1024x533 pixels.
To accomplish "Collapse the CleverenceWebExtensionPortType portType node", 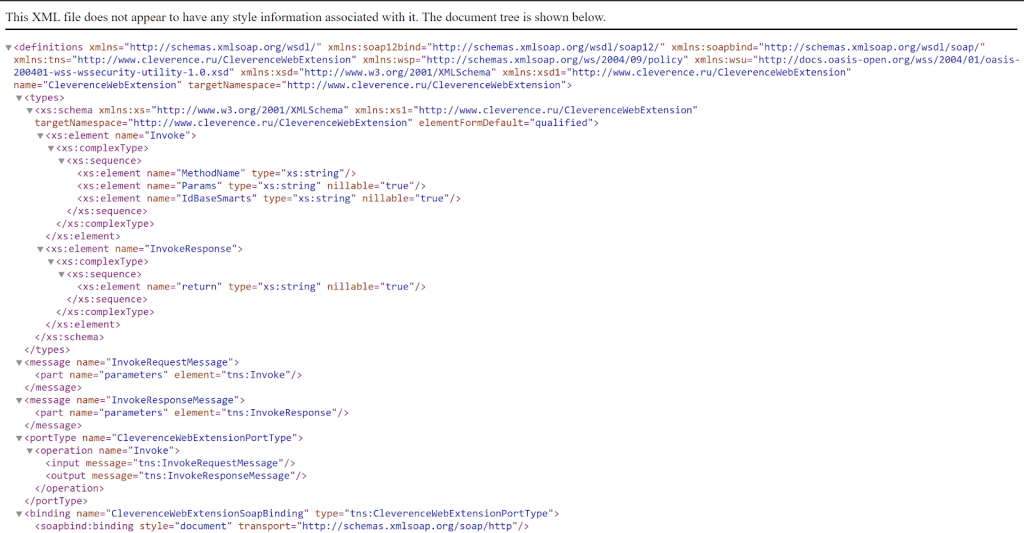I will pos(19,438).
